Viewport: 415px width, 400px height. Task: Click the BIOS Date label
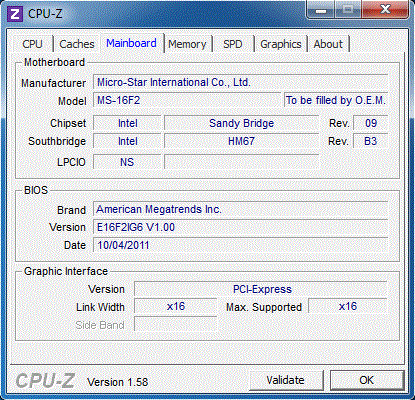pos(75,245)
